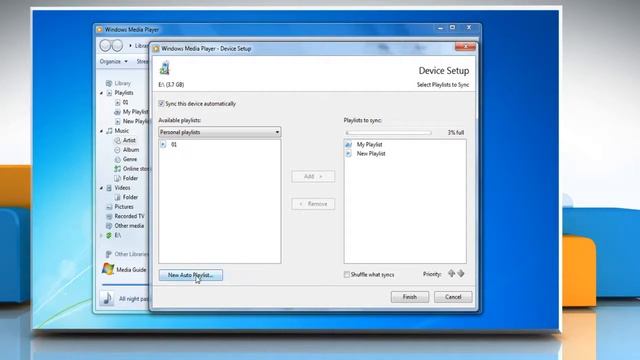Select Genre under Music
The image size is (640, 360).
click(130, 159)
